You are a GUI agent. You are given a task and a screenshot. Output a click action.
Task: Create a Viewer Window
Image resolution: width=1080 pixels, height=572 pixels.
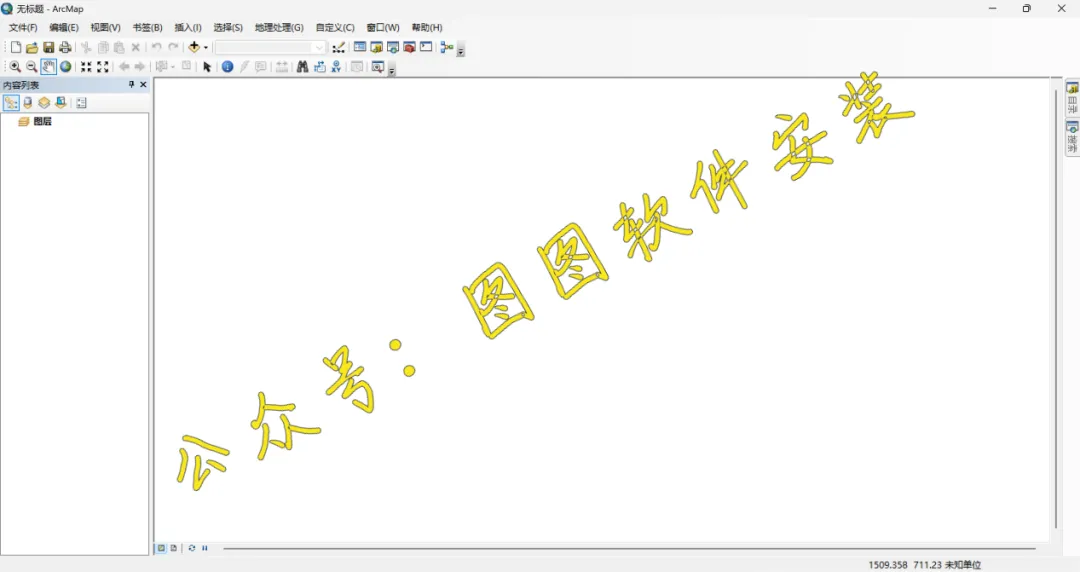(x=377, y=67)
